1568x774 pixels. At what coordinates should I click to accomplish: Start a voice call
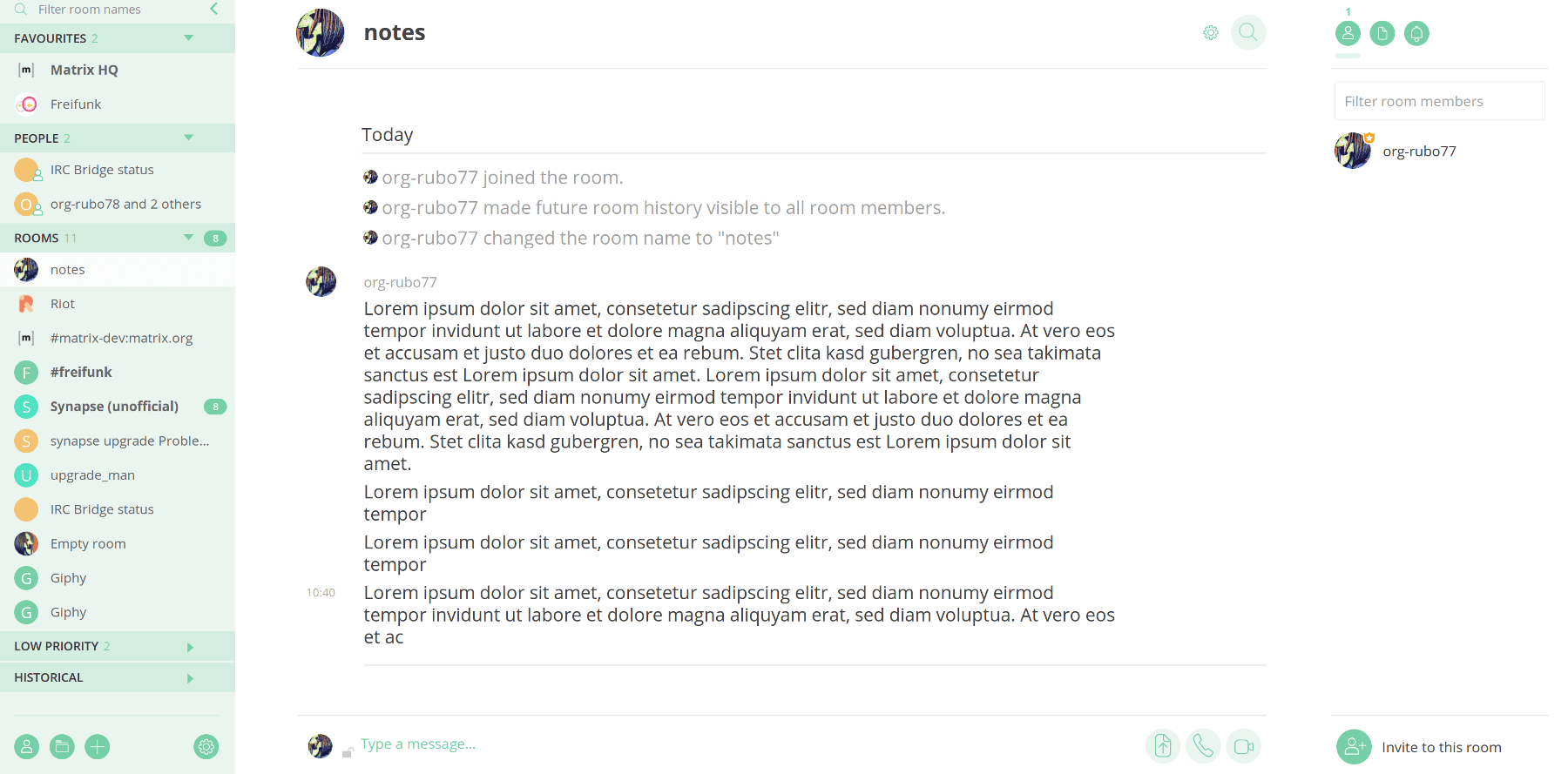[x=1203, y=746]
